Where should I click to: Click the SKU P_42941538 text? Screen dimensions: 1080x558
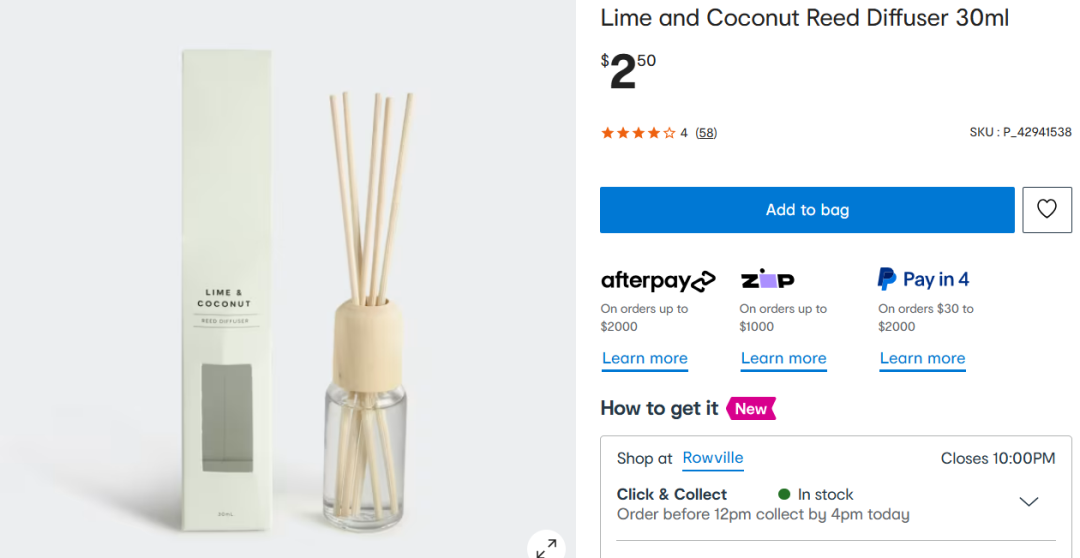1019,132
